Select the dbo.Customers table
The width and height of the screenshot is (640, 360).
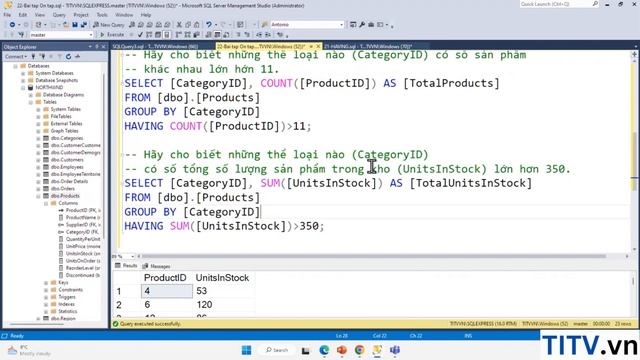pyautogui.click(x=67, y=160)
